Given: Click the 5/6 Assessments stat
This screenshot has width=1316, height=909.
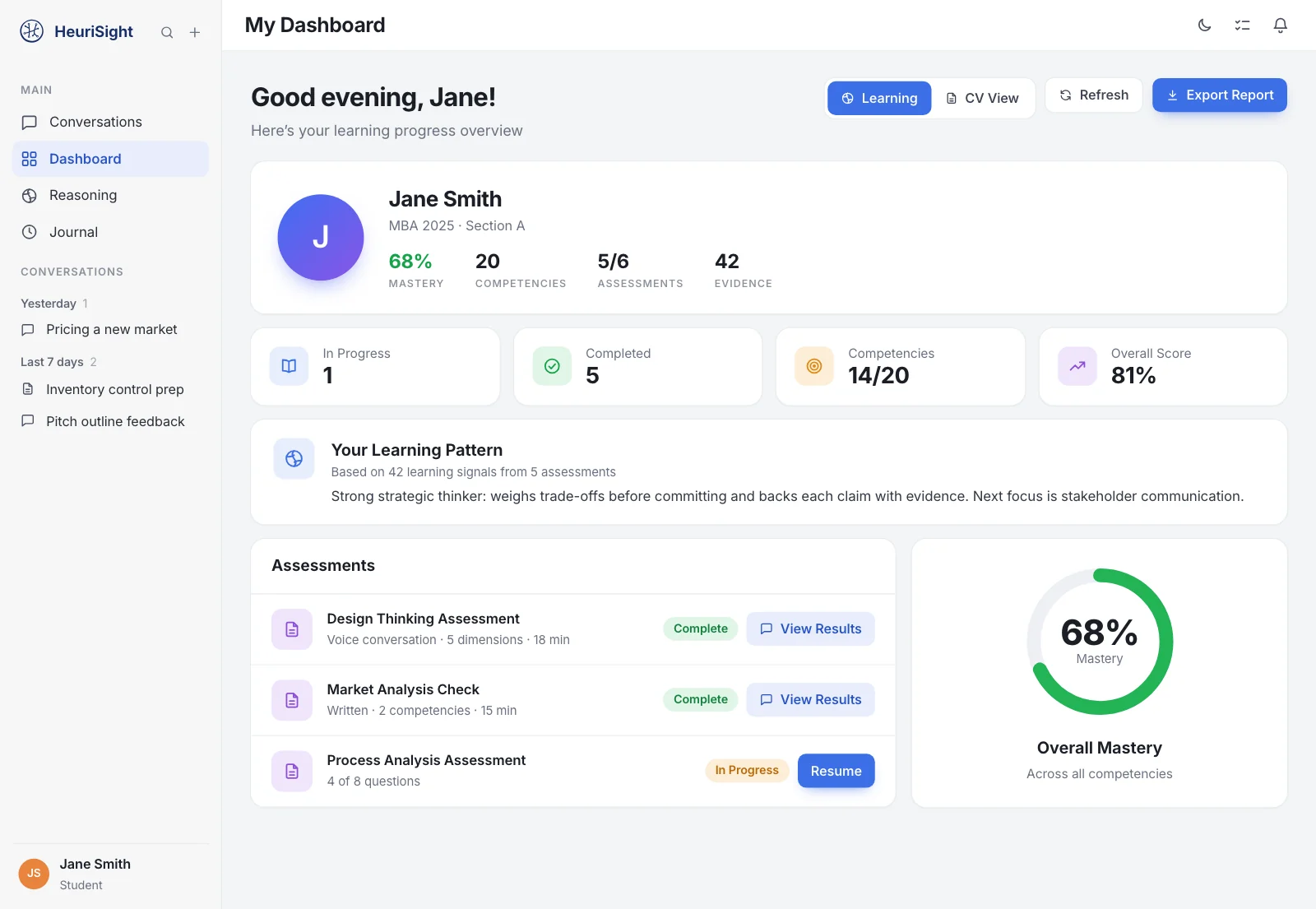Looking at the screenshot, I should [x=640, y=271].
